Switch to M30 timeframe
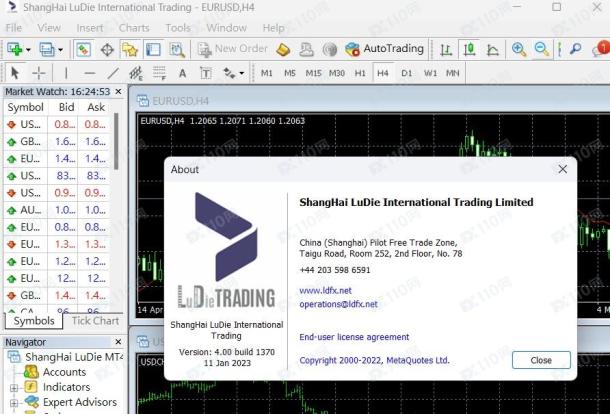This screenshot has width=610, height=414. click(x=337, y=73)
